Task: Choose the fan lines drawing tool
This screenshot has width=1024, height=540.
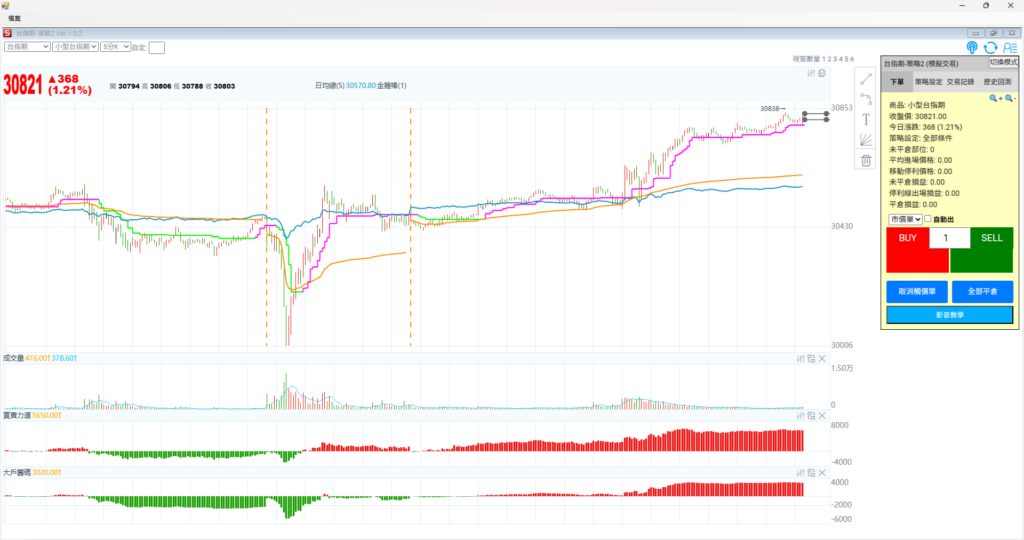Action: pos(866,139)
